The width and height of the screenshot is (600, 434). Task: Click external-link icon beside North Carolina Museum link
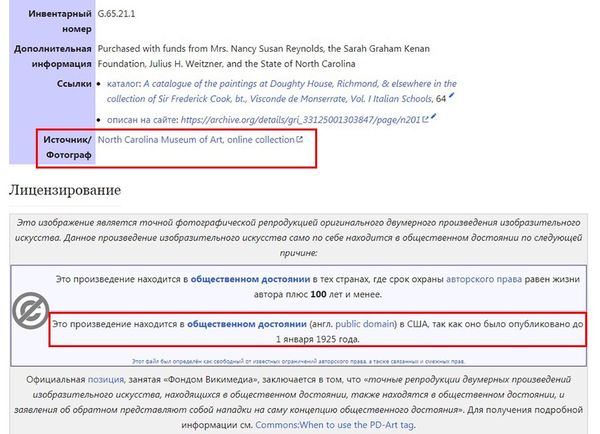299,140
